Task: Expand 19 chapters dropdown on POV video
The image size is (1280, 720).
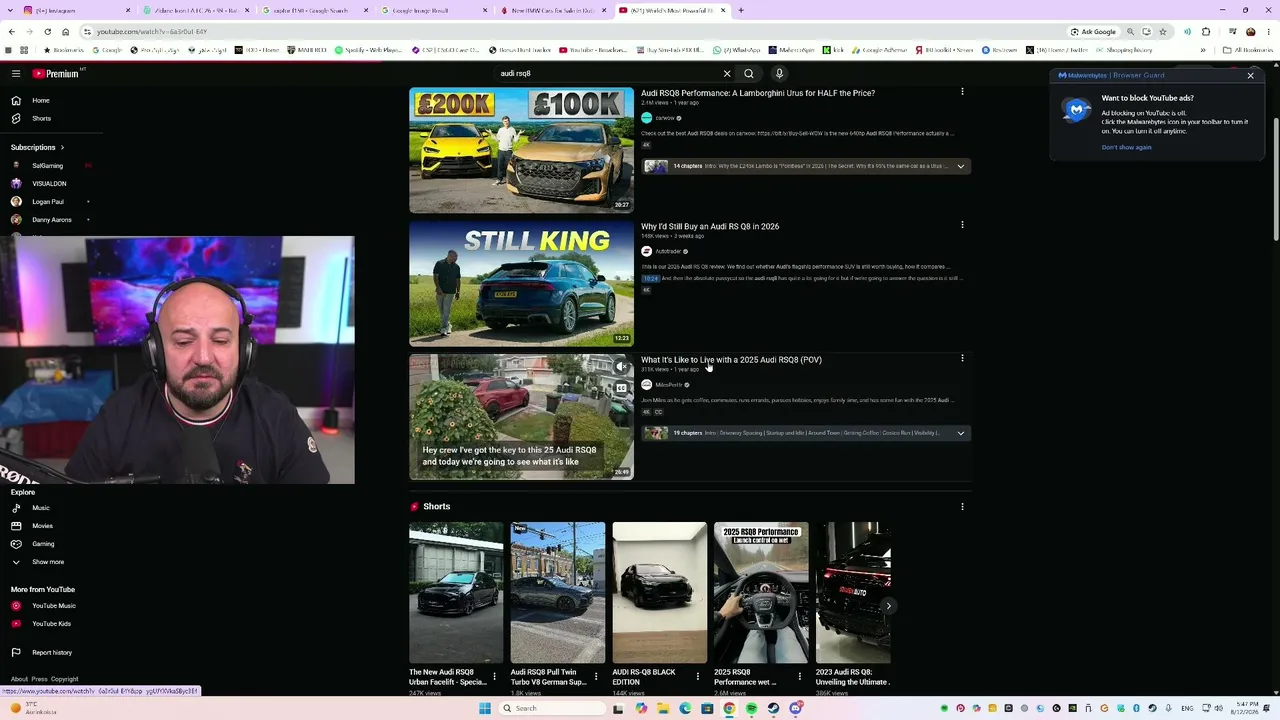Action: coord(960,433)
